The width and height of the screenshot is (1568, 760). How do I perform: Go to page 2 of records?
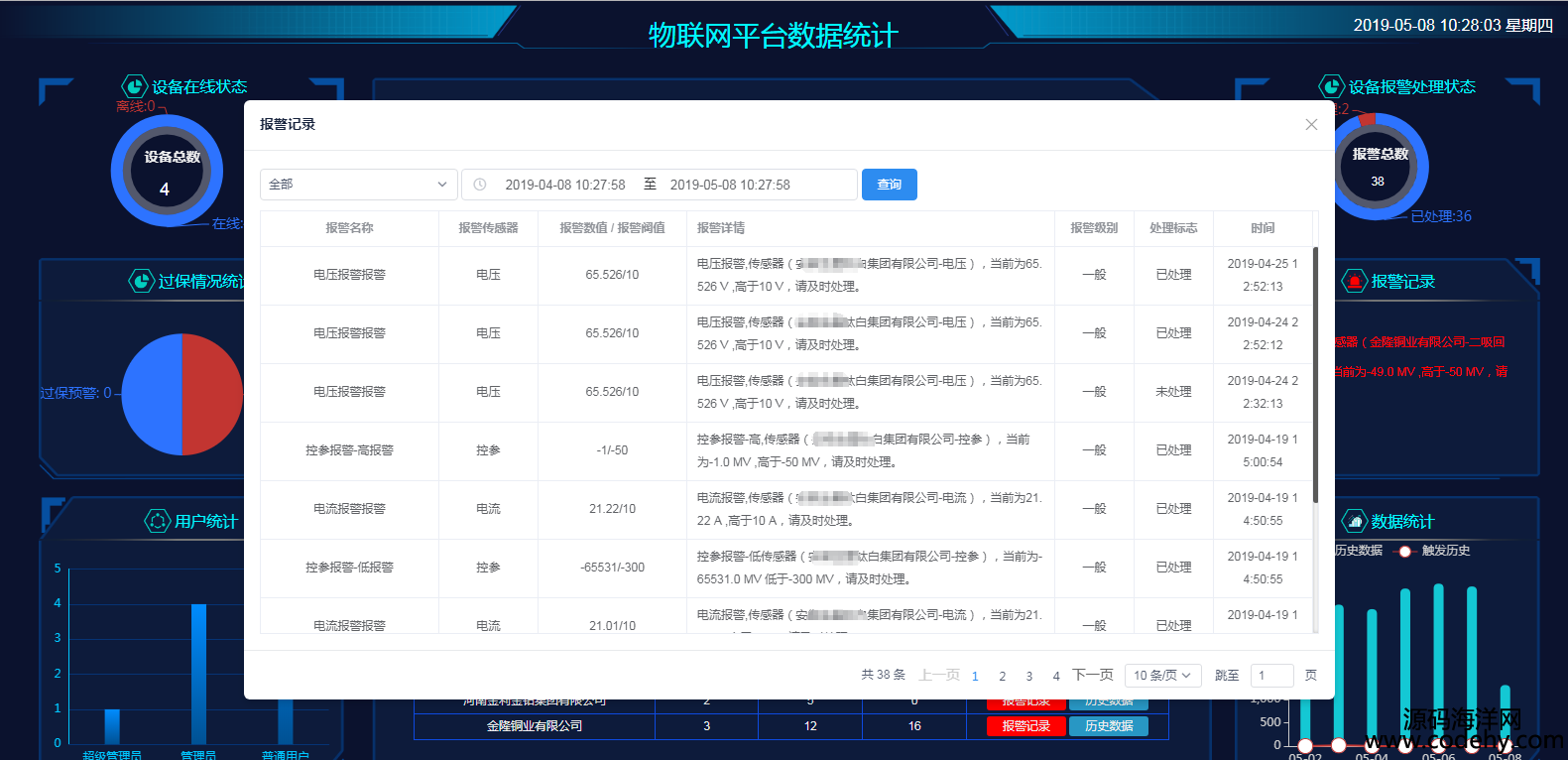click(x=1003, y=676)
